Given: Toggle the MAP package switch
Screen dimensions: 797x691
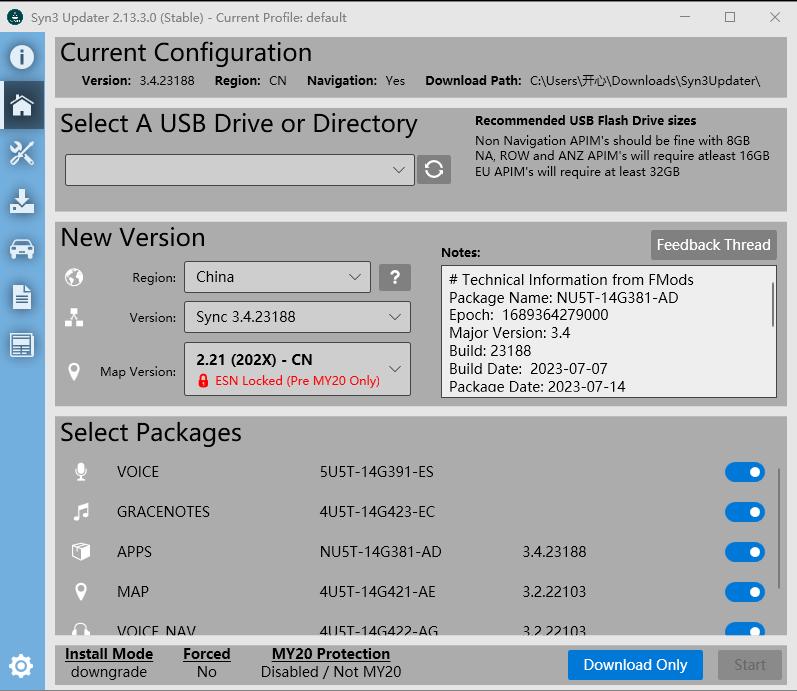Looking at the screenshot, I should click(x=745, y=592).
